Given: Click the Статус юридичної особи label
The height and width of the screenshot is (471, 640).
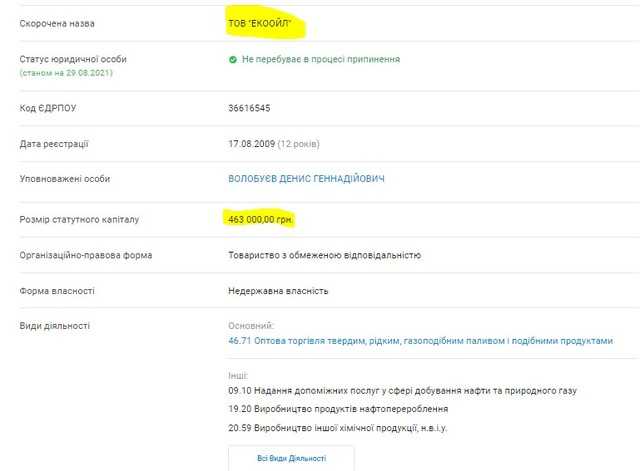Looking at the screenshot, I should (73, 59).
